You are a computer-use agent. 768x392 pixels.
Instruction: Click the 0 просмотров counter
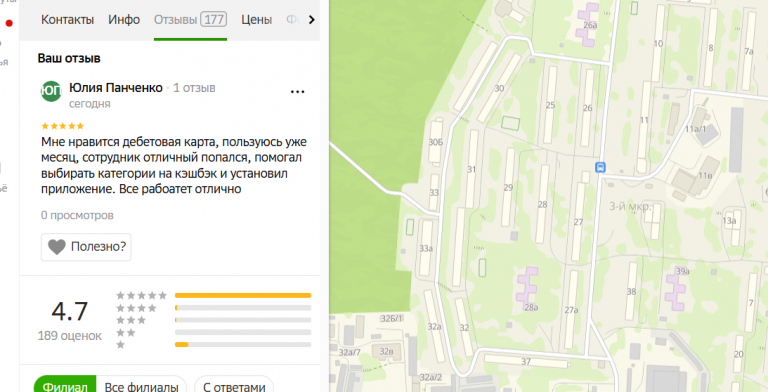77,216
